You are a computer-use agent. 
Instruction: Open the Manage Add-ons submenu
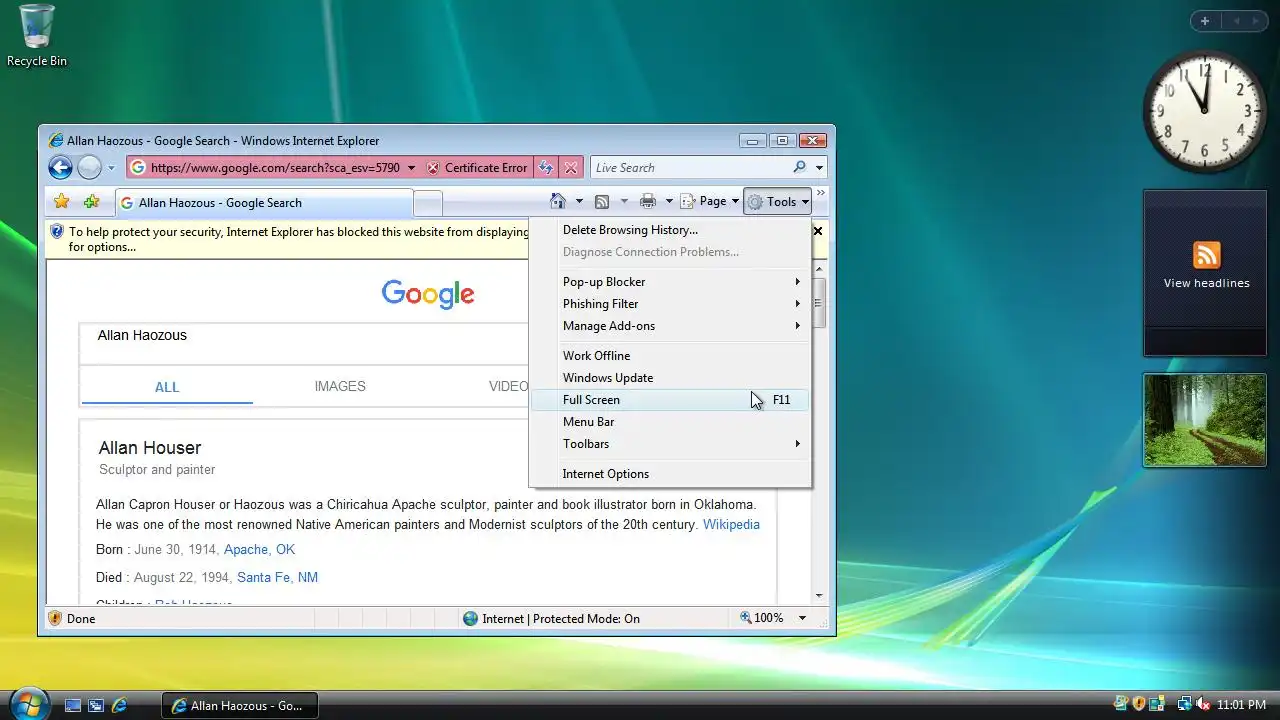coord(670,326)
